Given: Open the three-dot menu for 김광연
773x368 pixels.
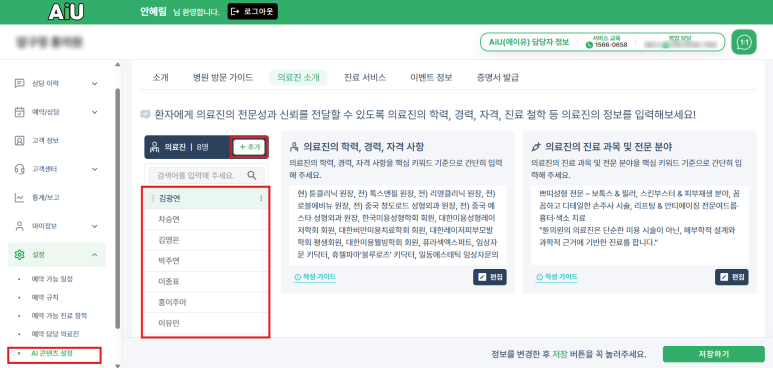Looking at the screenshot, I should (261, 198).
